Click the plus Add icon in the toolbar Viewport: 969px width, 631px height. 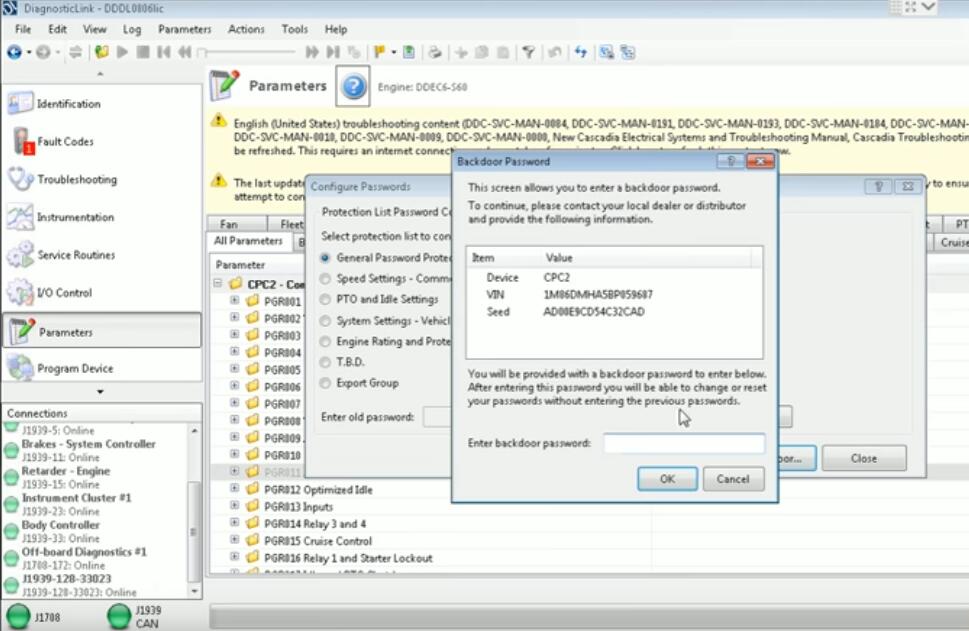[x=461, y=53]
